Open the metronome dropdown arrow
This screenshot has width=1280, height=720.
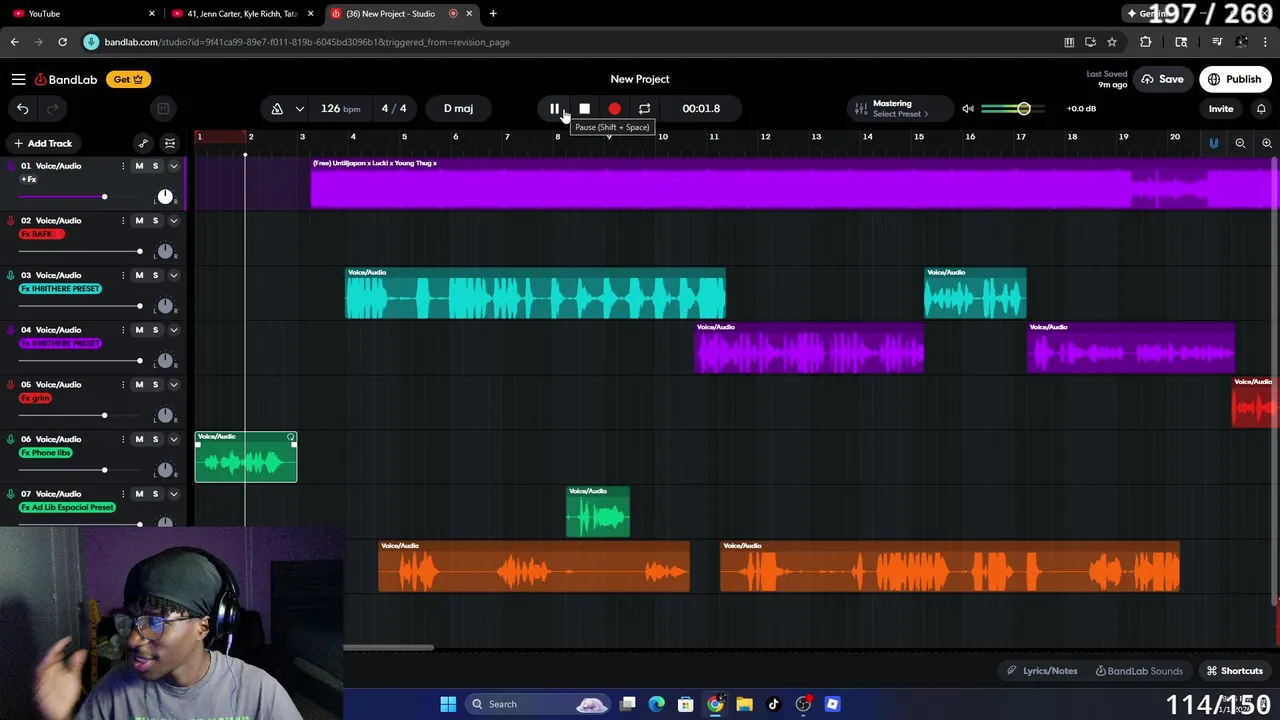299,108
